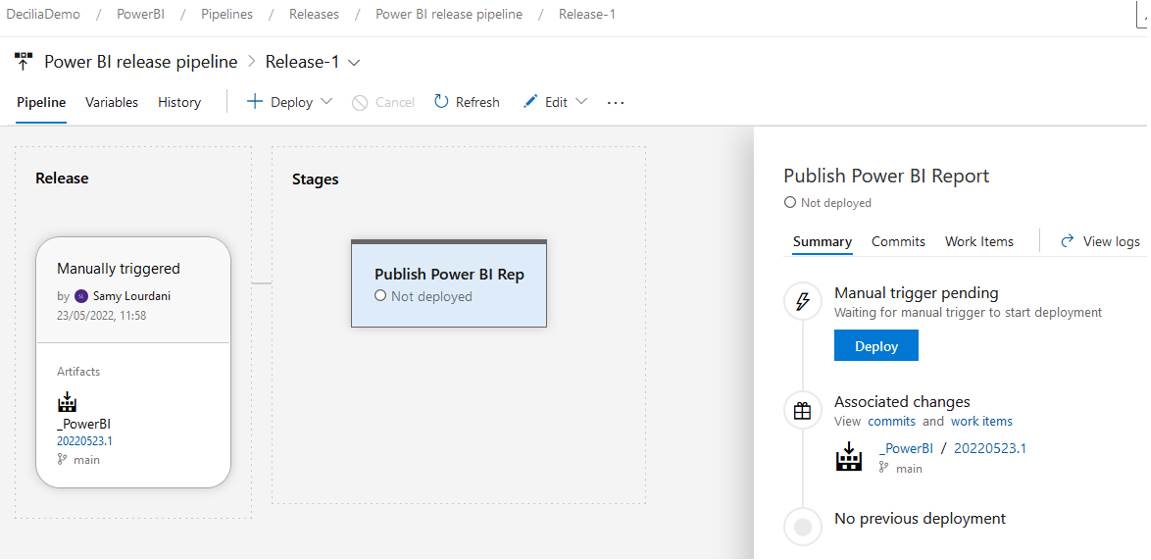Screen dimensions: 1151x560
Task: Click Release-1 breadcrumb item
Action: (587, 15)
